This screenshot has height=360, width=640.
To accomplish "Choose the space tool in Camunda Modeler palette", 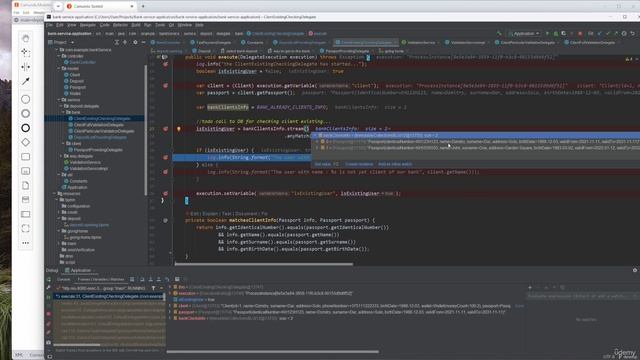I will pyautogui.click(x=26, y=67).
